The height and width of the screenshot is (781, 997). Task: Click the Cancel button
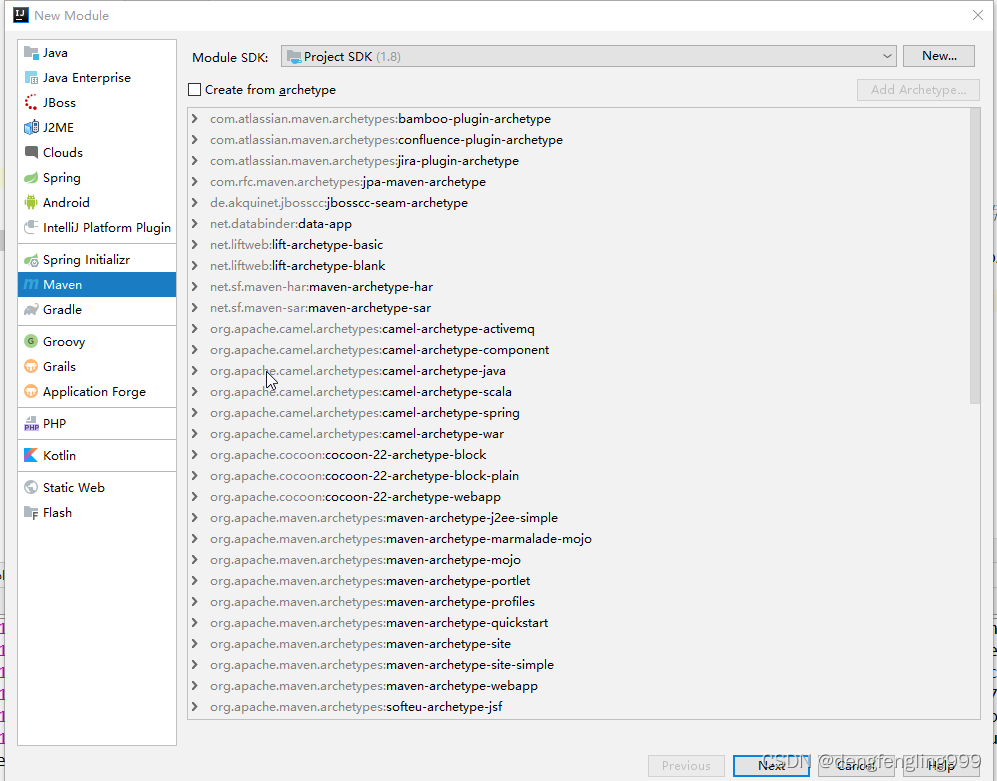856,766
